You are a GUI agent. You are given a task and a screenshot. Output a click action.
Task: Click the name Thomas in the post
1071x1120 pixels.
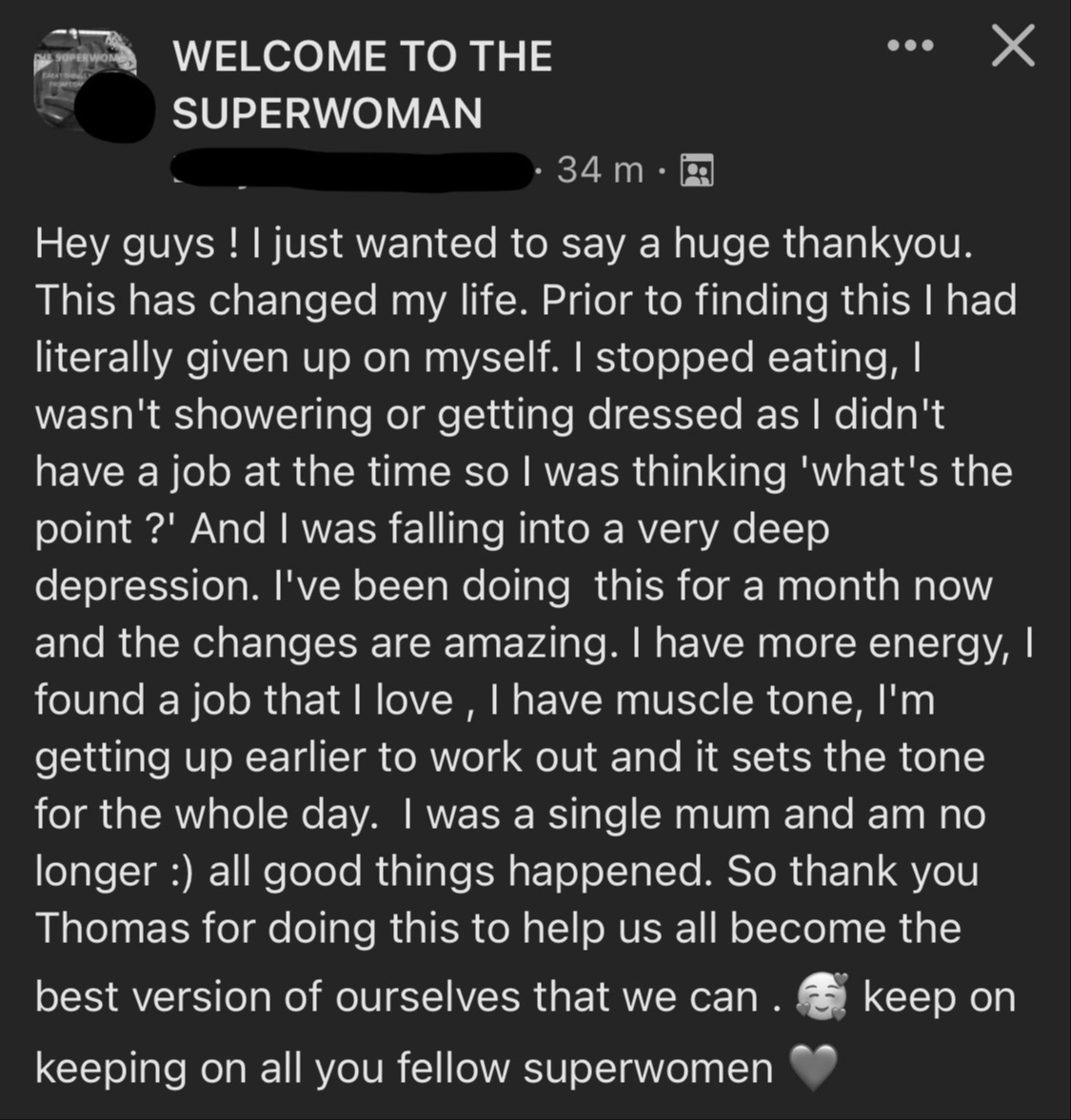click(x=112, y=929)
